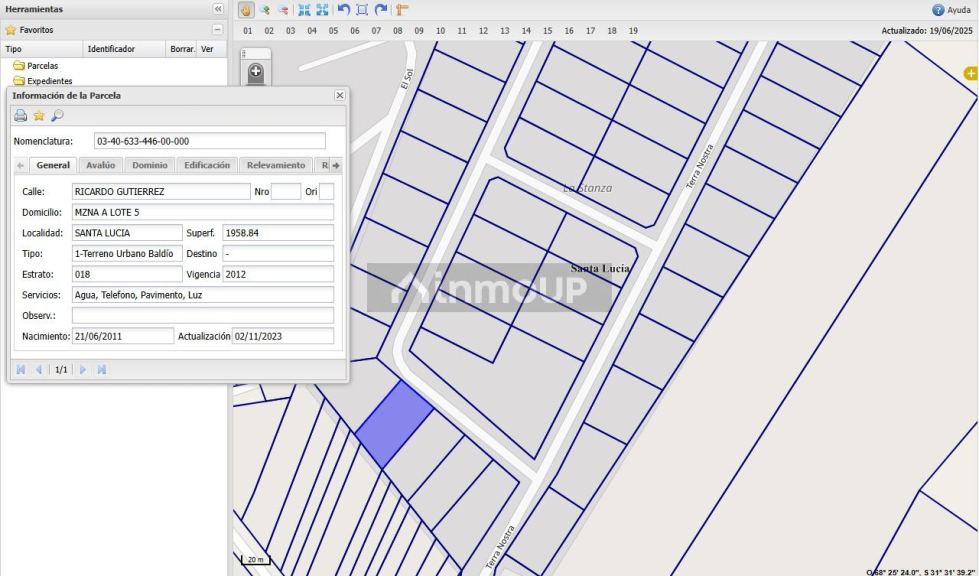Click the undo previous view arrow
The image size is (979, 576).
point(343,9)
